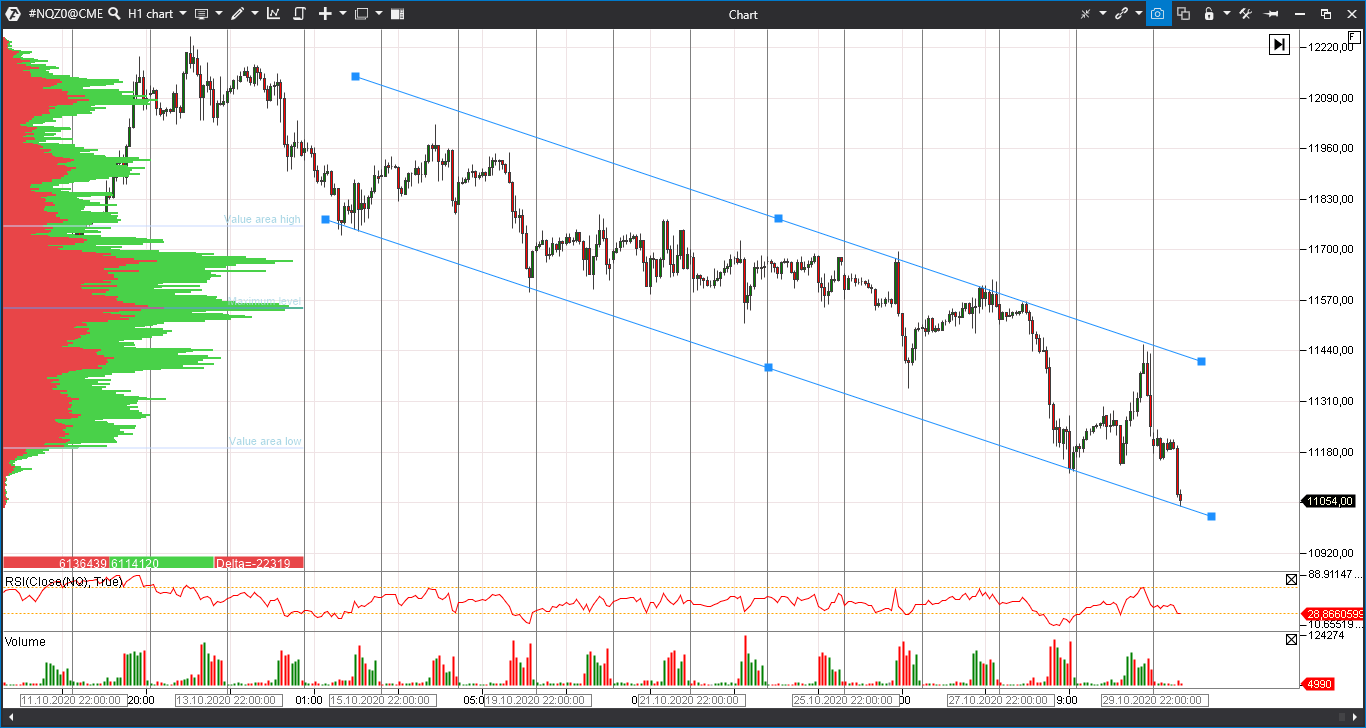Open the indicators tool
This screenshot has height=728, width=1366.
tap(274, 13)
